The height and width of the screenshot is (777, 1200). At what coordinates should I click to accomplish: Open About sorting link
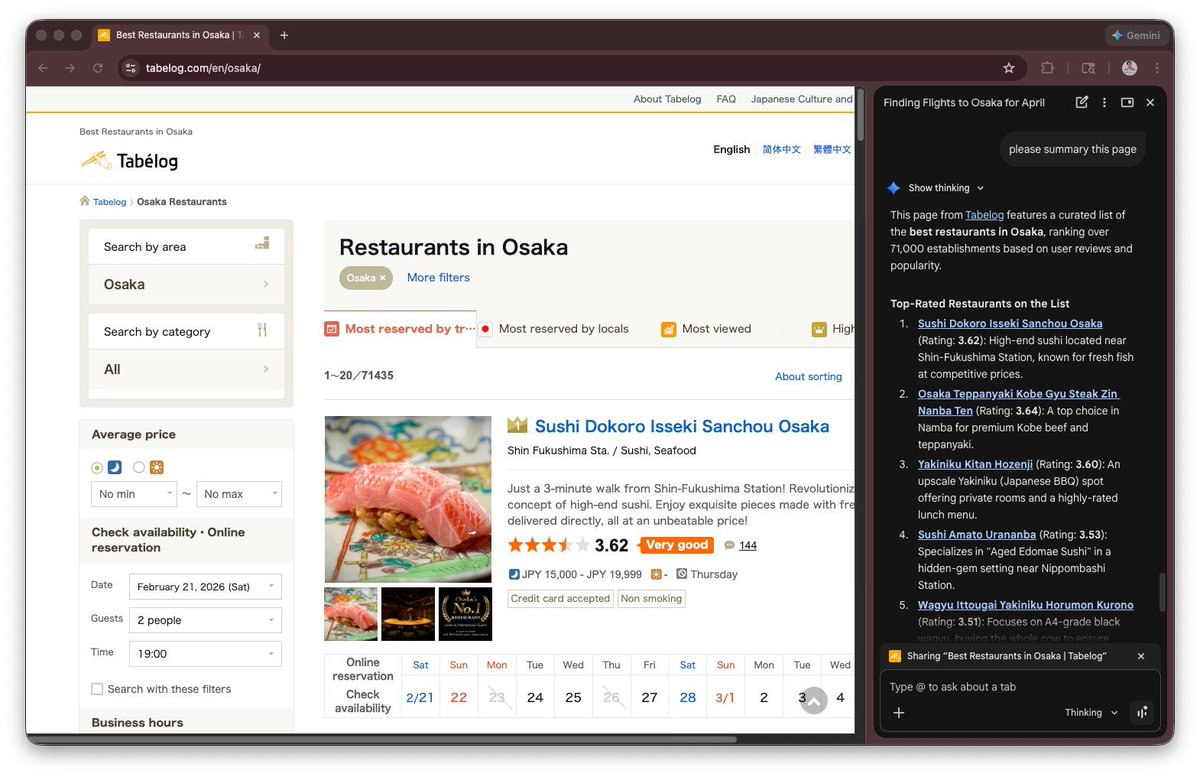[808, 376]
